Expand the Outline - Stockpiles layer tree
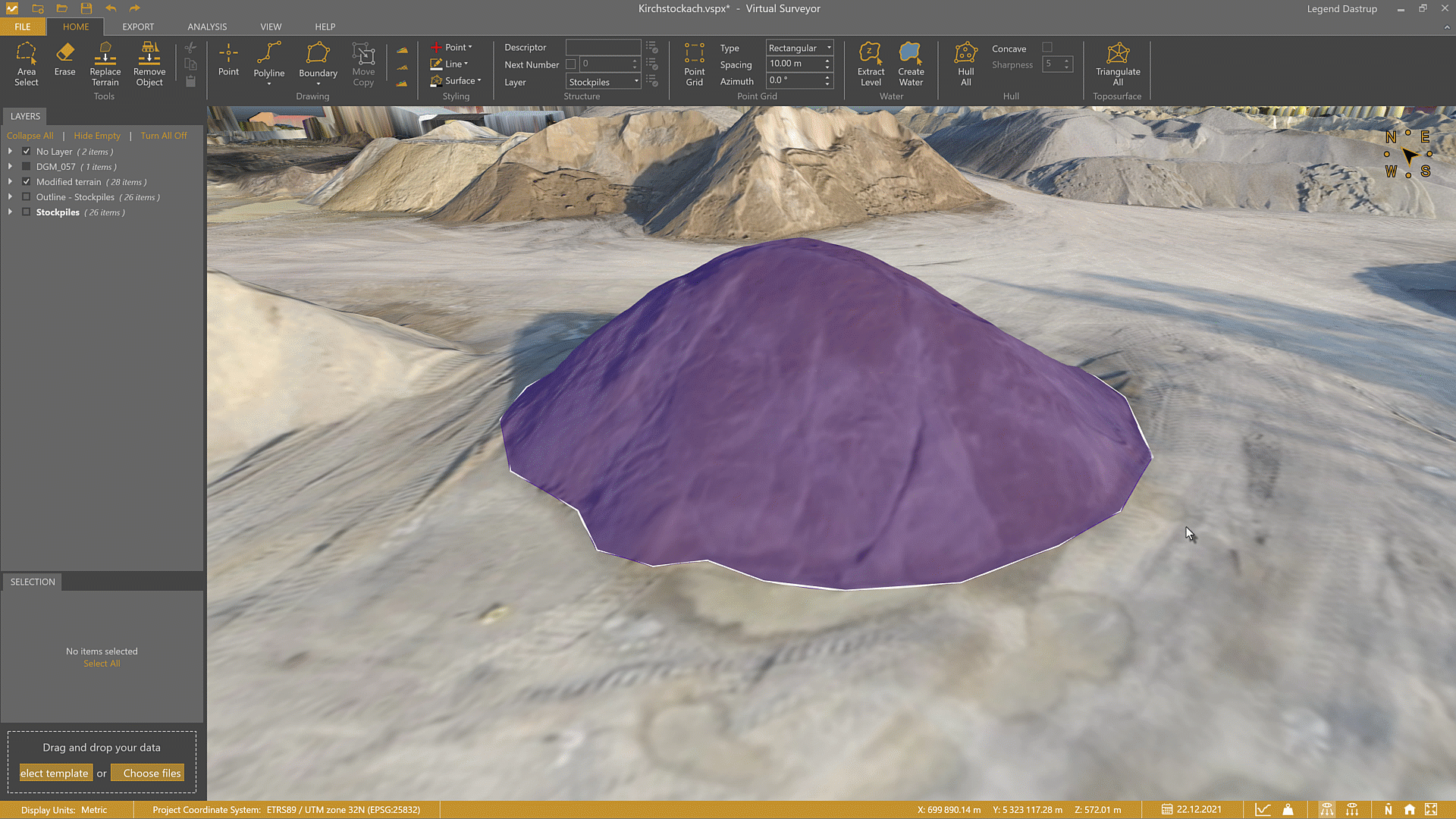Viewport: 1456px width, 819px height. [10, 196]
